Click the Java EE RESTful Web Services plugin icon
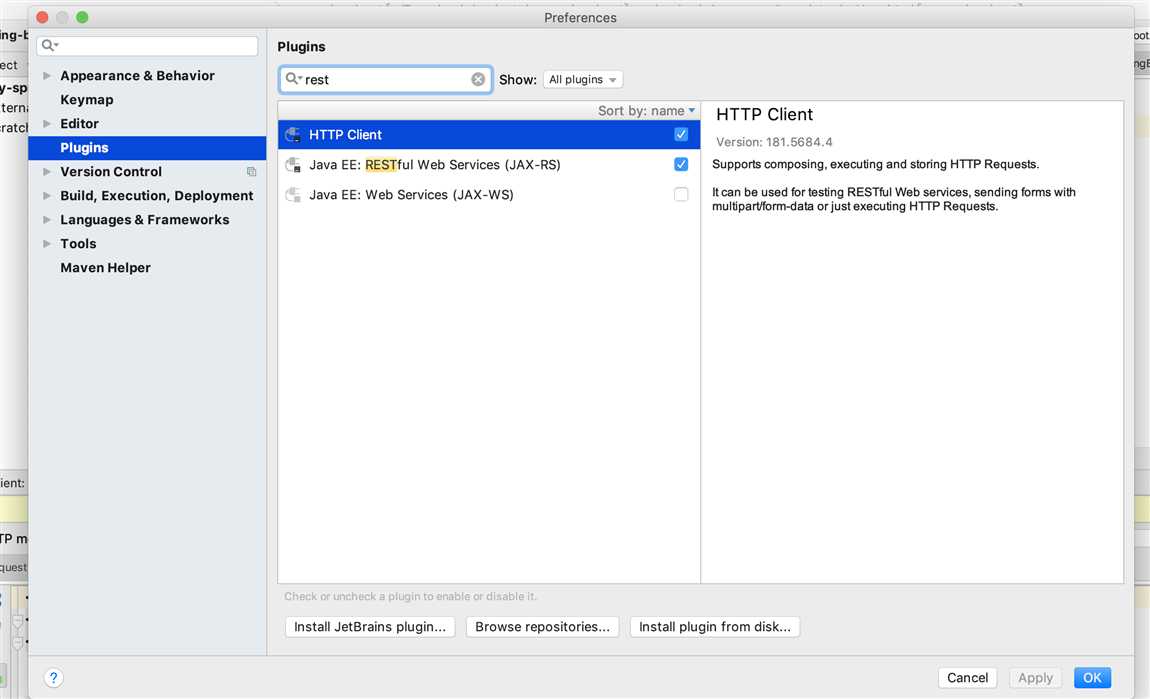 pos(293,165)
